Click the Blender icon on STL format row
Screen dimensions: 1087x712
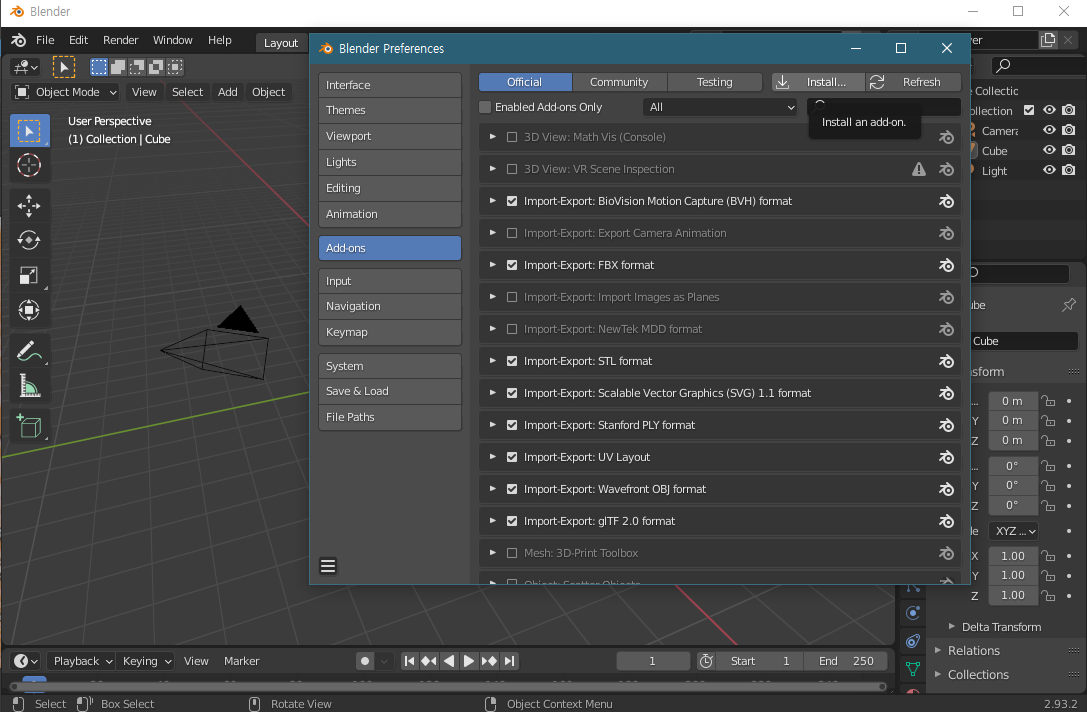(x=946, y=361)
